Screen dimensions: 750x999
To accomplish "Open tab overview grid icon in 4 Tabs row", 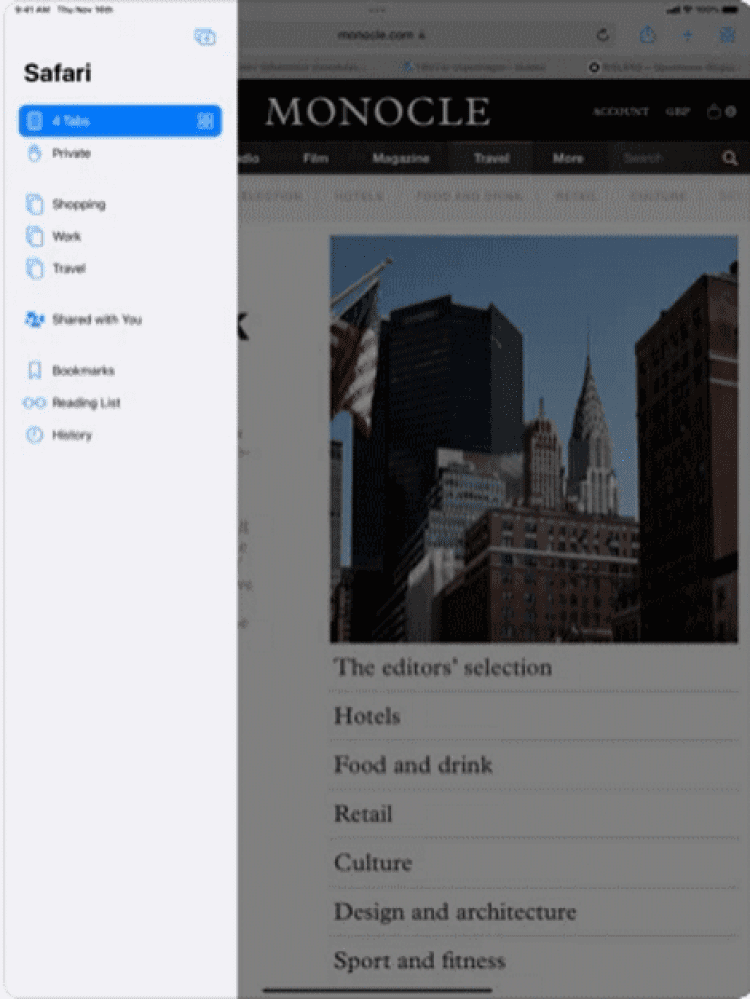I will point(205,121).
